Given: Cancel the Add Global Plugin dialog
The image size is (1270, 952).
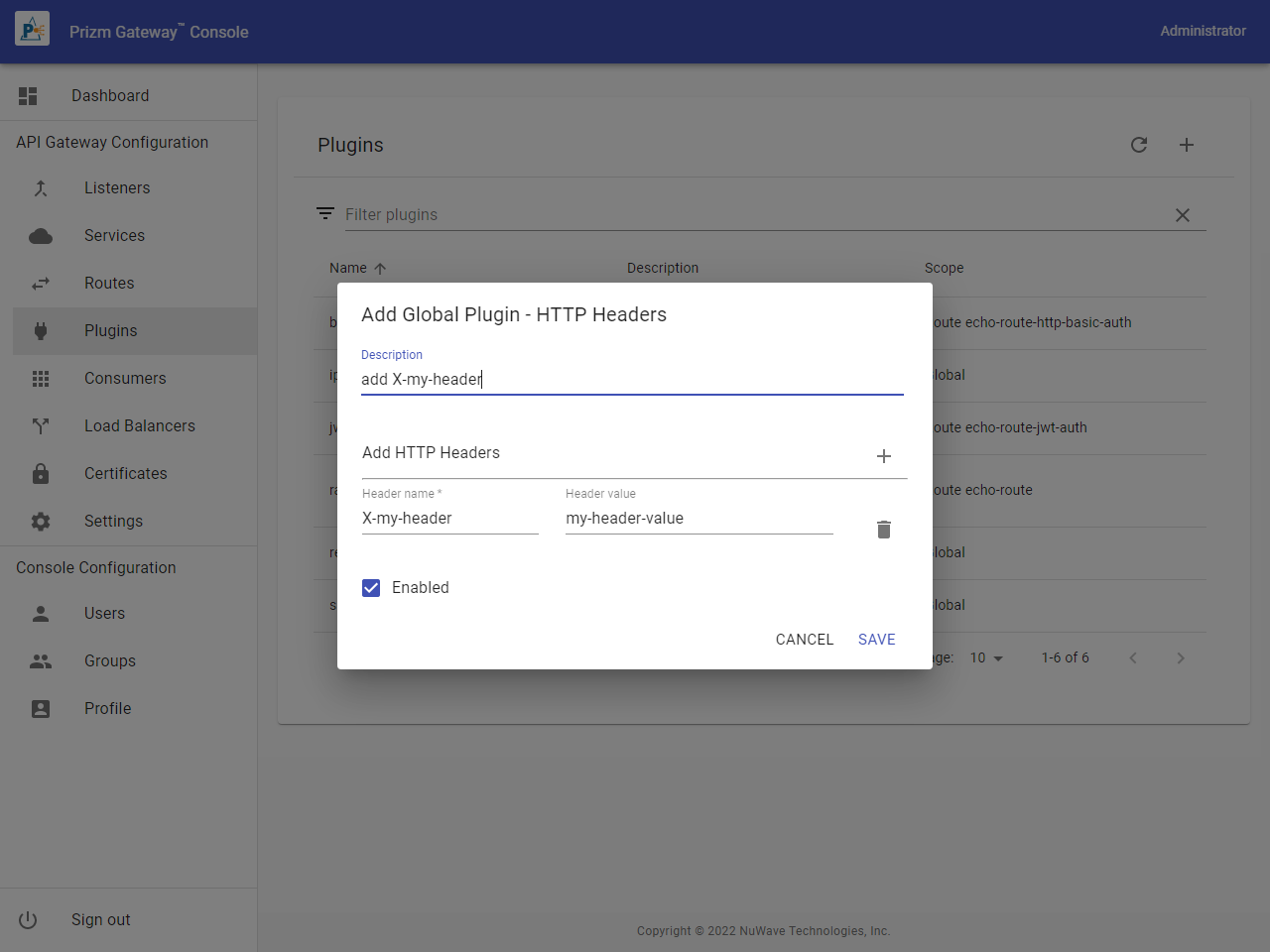Looking at the screenshot, I should tap(804, 640).
